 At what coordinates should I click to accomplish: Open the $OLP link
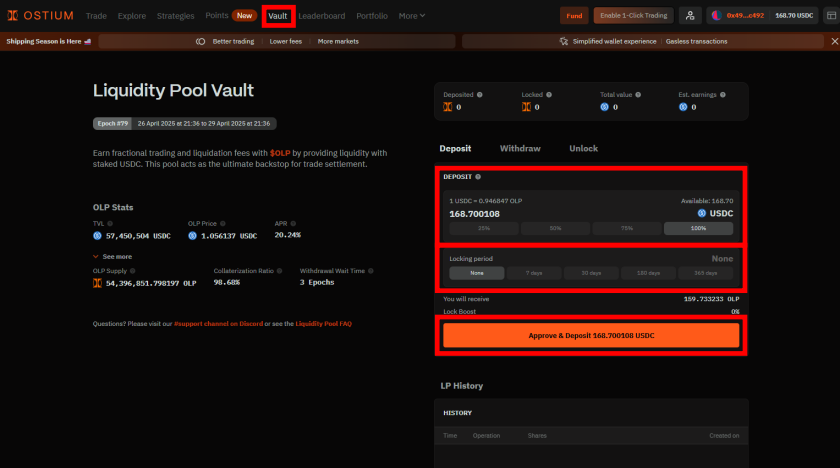tap(280, 153)
